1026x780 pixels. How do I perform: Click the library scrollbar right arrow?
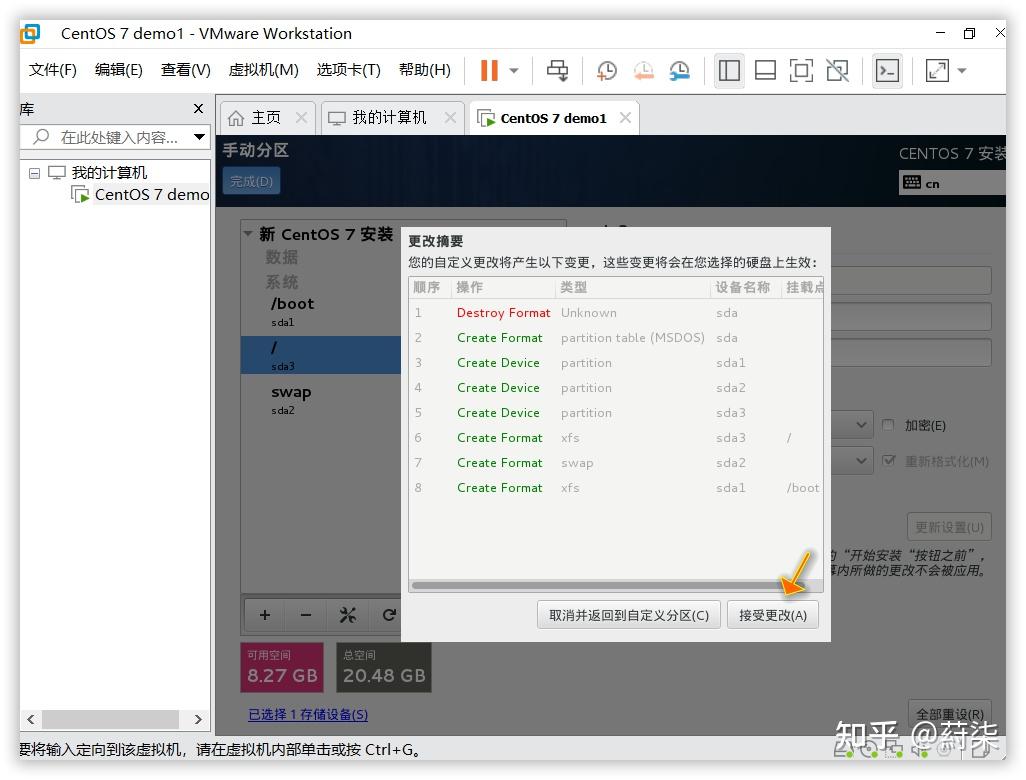[x=198, y=719]
